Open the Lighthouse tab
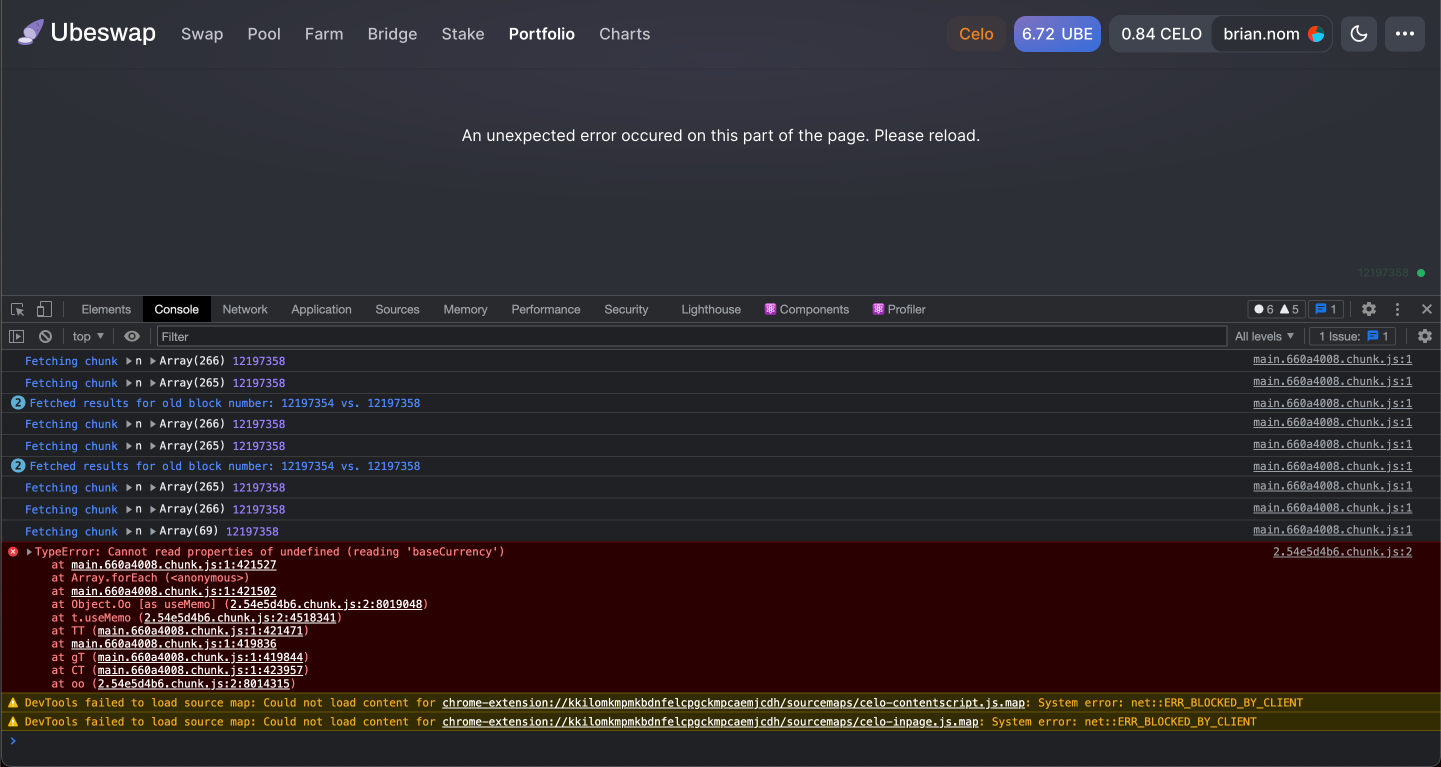Screen dimensions: 1441x767 click(711, 309)
